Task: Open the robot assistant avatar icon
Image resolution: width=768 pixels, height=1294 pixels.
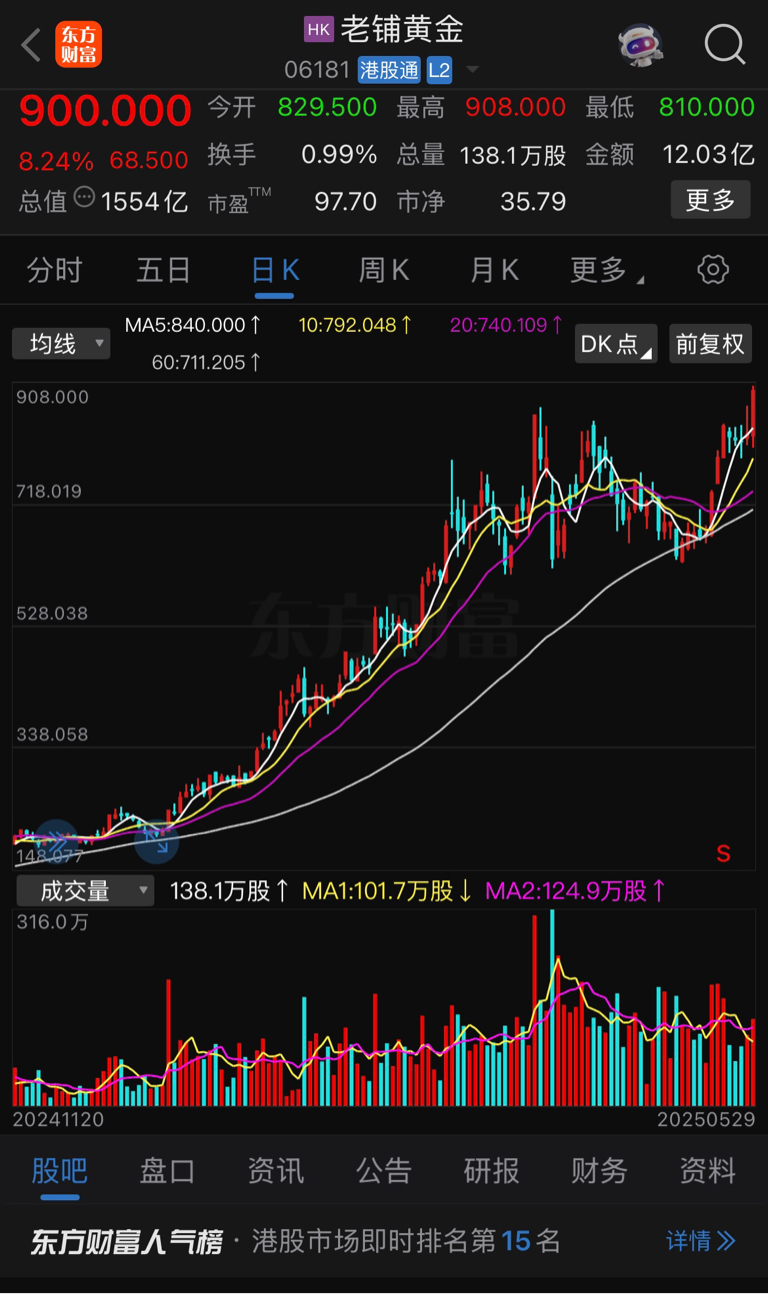Action: tap(641, 45)
